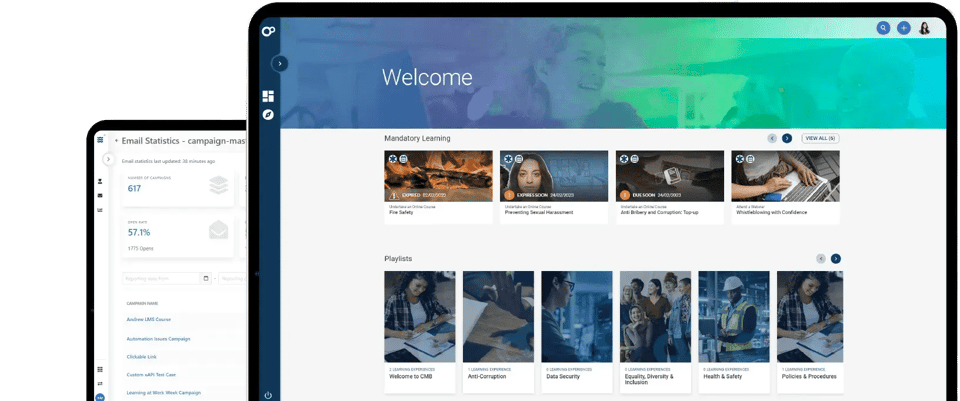Viewport: 960px width, 401px height.
Task: Open the calendar picker beside Reporting date from
Action: [206, 279]
